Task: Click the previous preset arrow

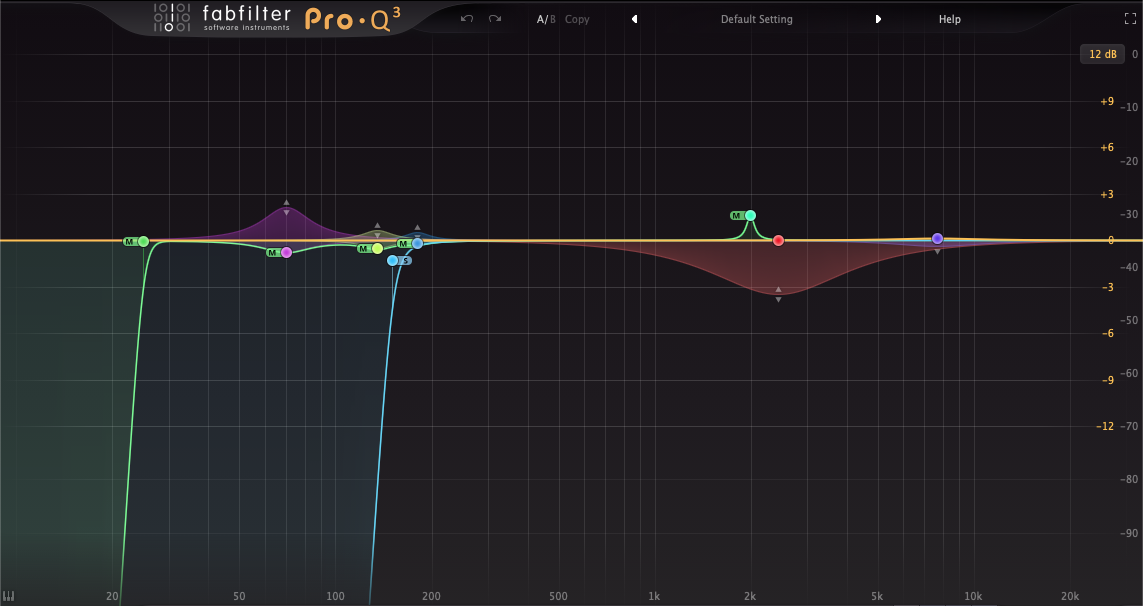Action: tap(634, 18)
